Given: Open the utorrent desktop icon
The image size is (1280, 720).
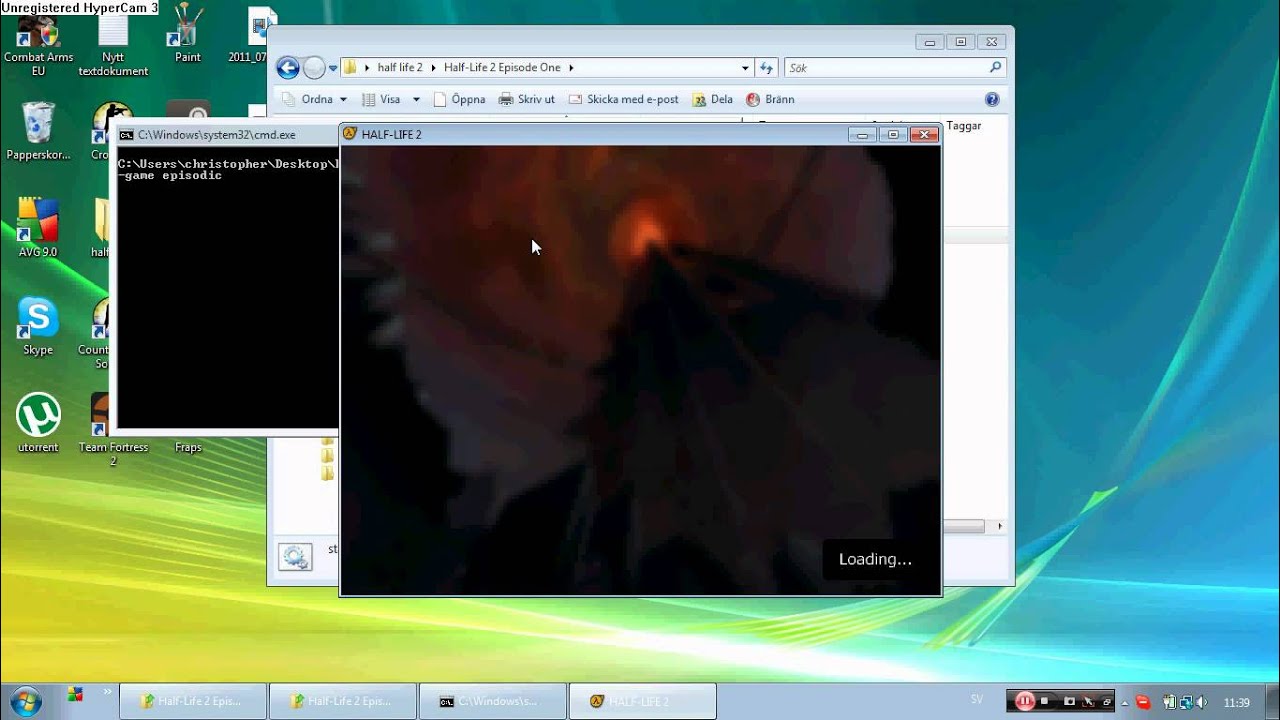Looking at the screenshot, I should (38, 423).
